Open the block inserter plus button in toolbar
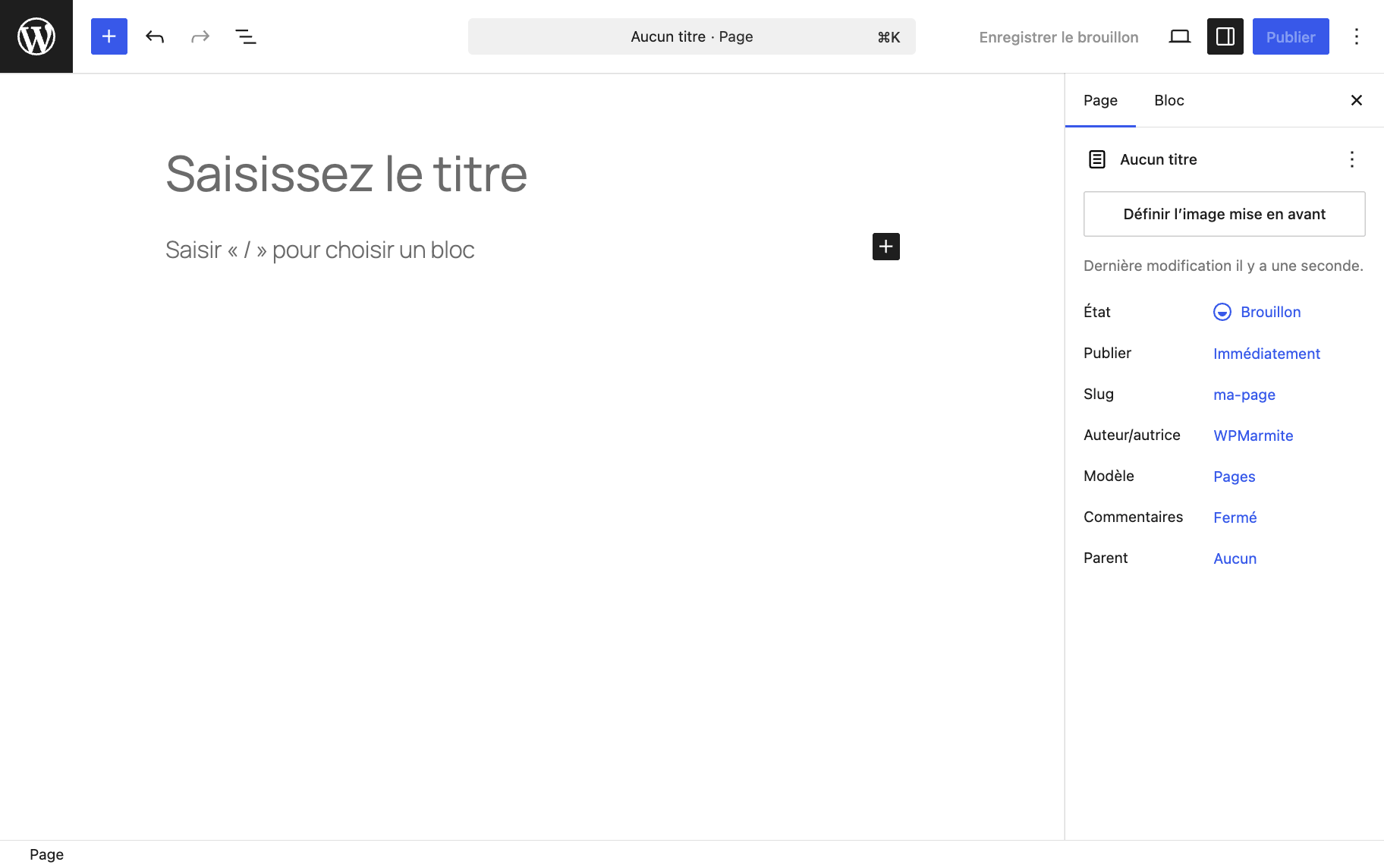1384x868 pixels. [109, 36]
